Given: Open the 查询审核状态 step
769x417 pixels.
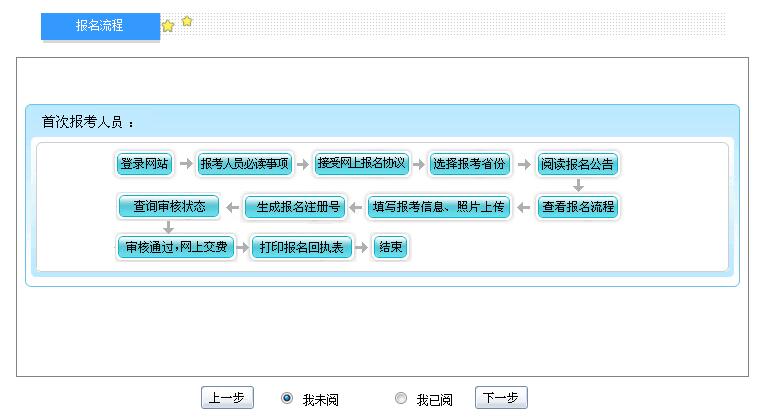Looking at the screenshot, I should click(168, 206).
